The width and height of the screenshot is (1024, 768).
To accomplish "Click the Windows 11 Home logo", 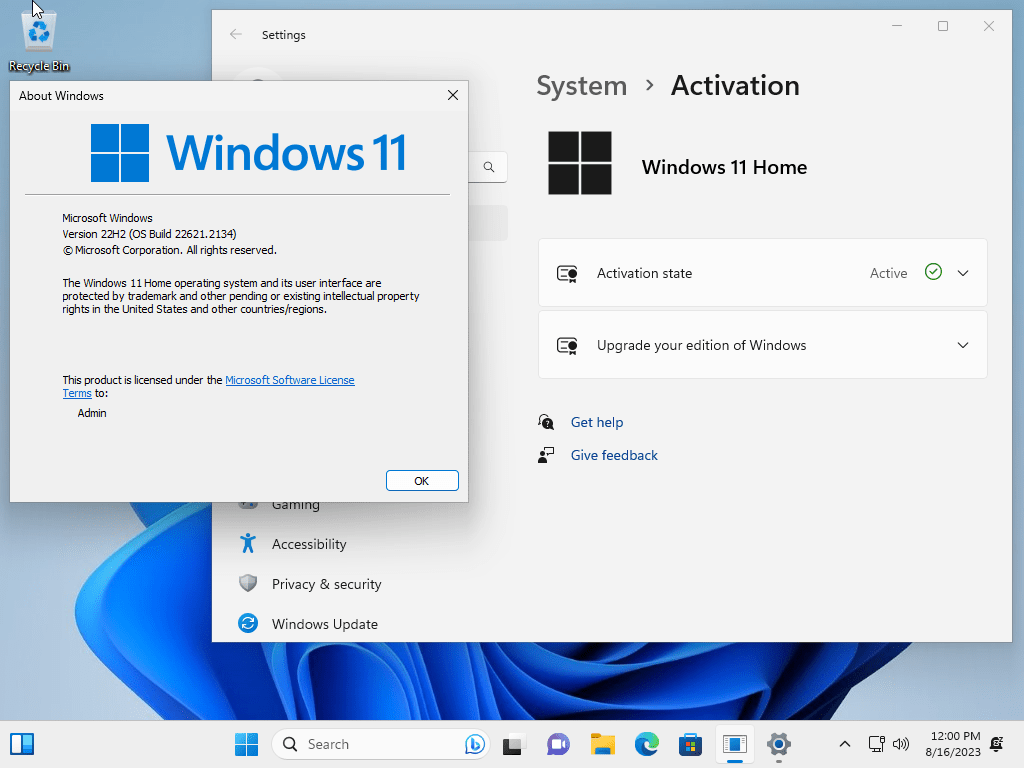I will [x=580, y=163].
